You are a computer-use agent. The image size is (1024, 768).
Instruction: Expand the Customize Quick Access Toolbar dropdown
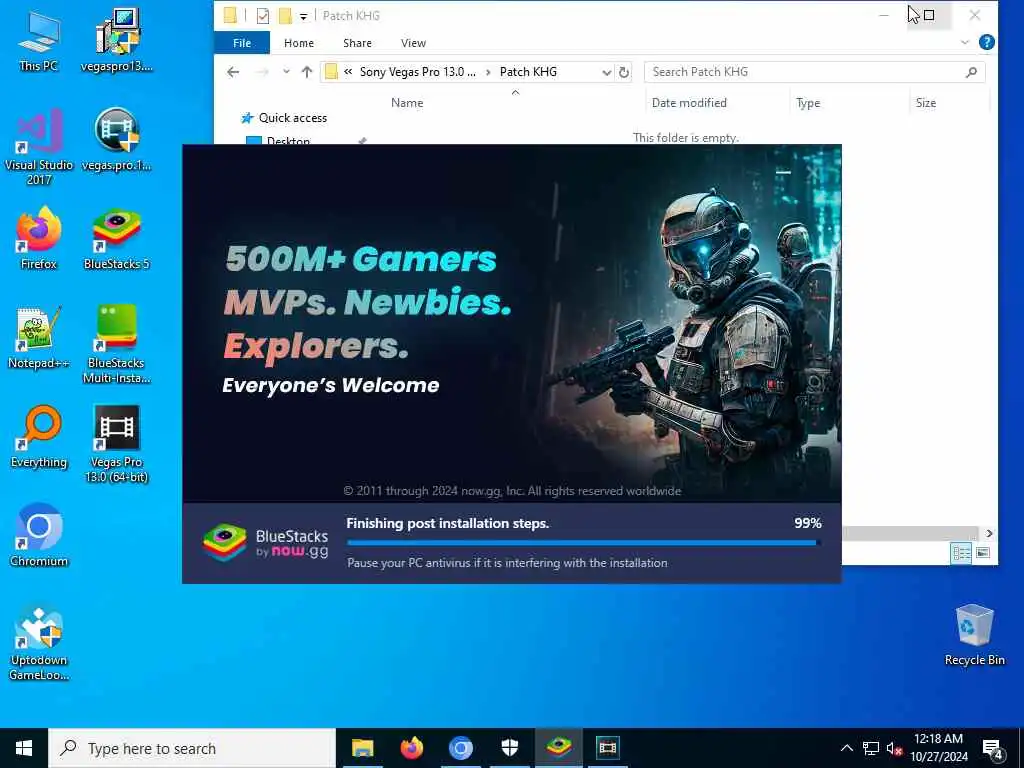coord(304,16)
